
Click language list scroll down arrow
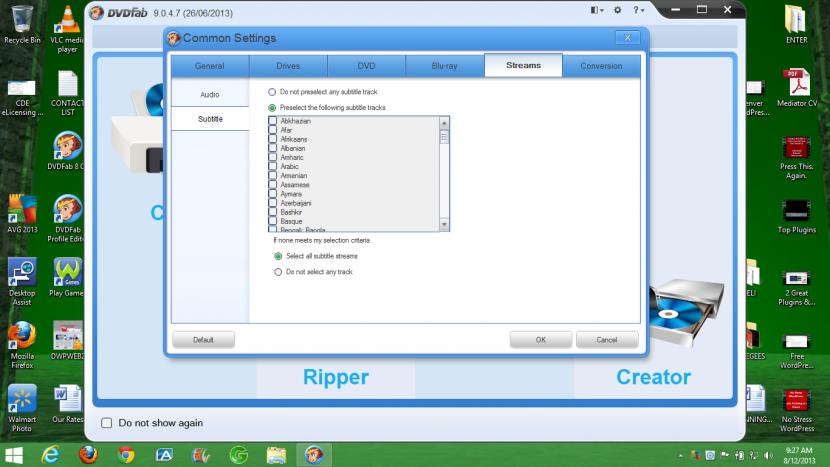(x=444, y=225)
